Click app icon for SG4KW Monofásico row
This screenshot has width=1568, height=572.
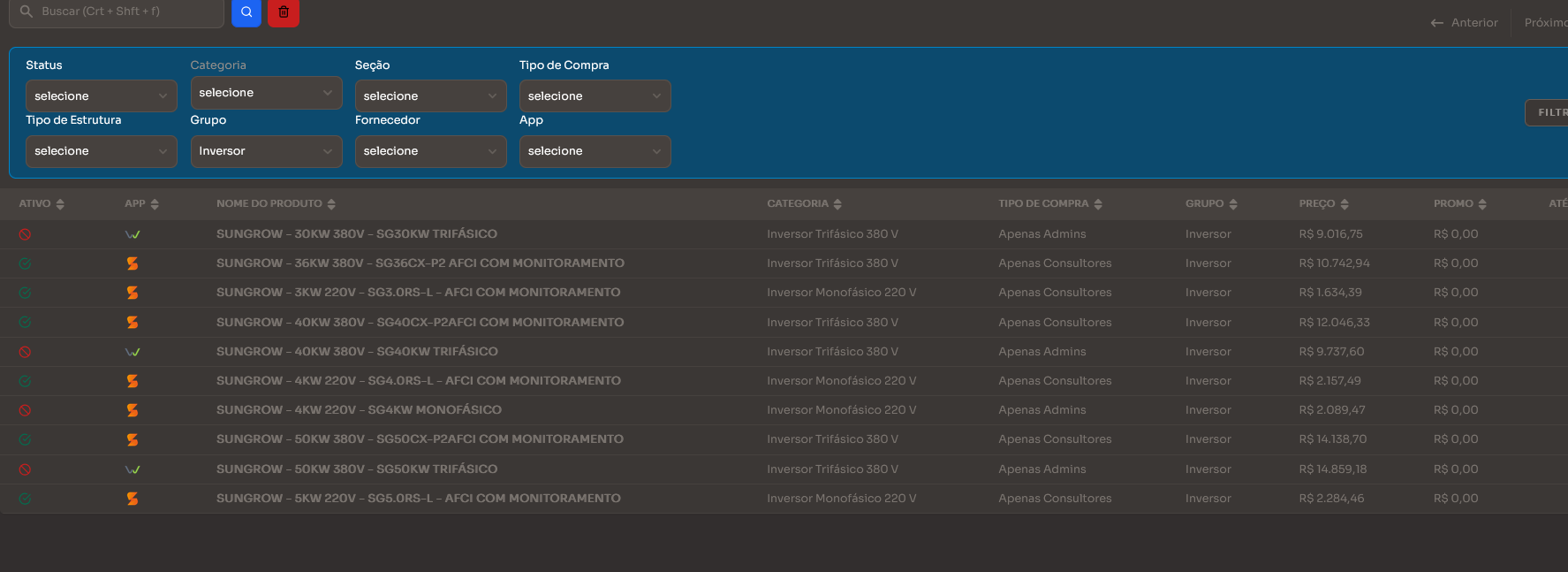[x=133, y=410]
